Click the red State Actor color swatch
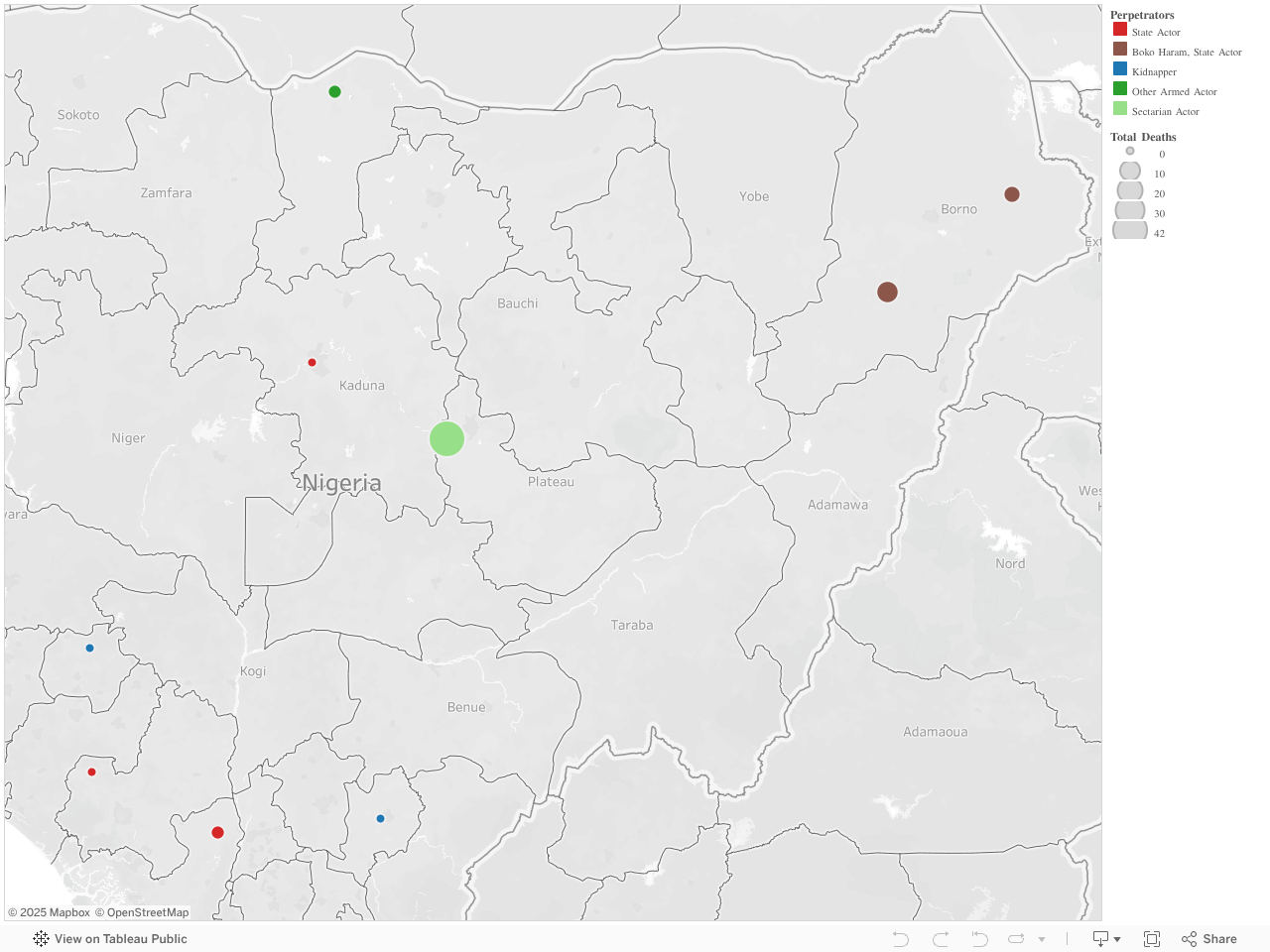Image resolution: width=1270 pixels, height=952 pixels. (1121, 29)
